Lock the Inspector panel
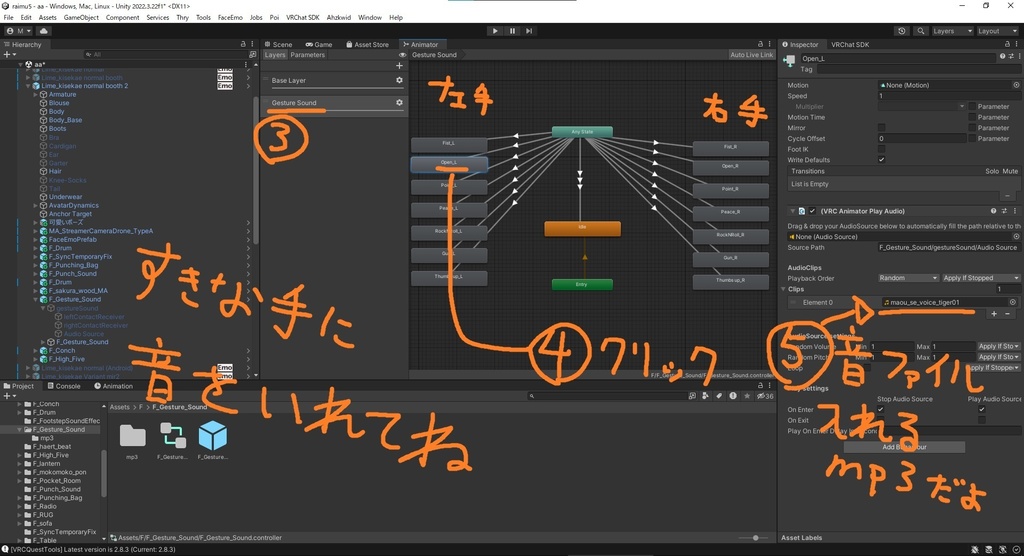The height and width of the screenshot is (556, 1024). pos(1008,44)
